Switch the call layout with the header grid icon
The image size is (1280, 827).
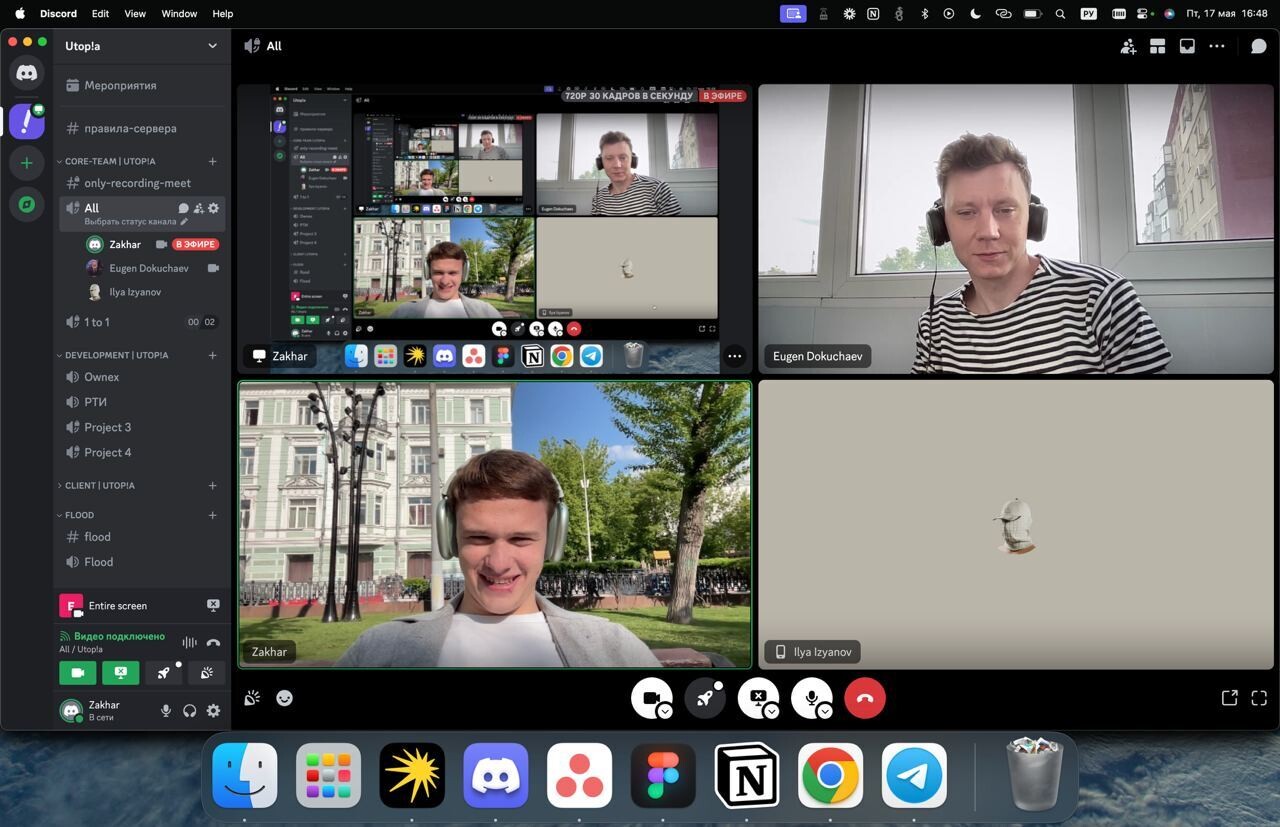1157,46
